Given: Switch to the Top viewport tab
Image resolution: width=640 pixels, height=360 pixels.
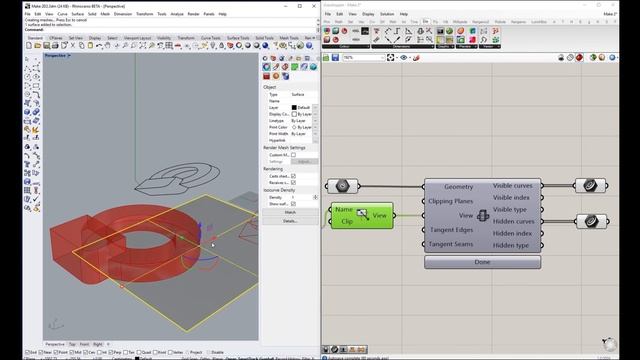Looking at the screenshot, I should tap(72, 344).
